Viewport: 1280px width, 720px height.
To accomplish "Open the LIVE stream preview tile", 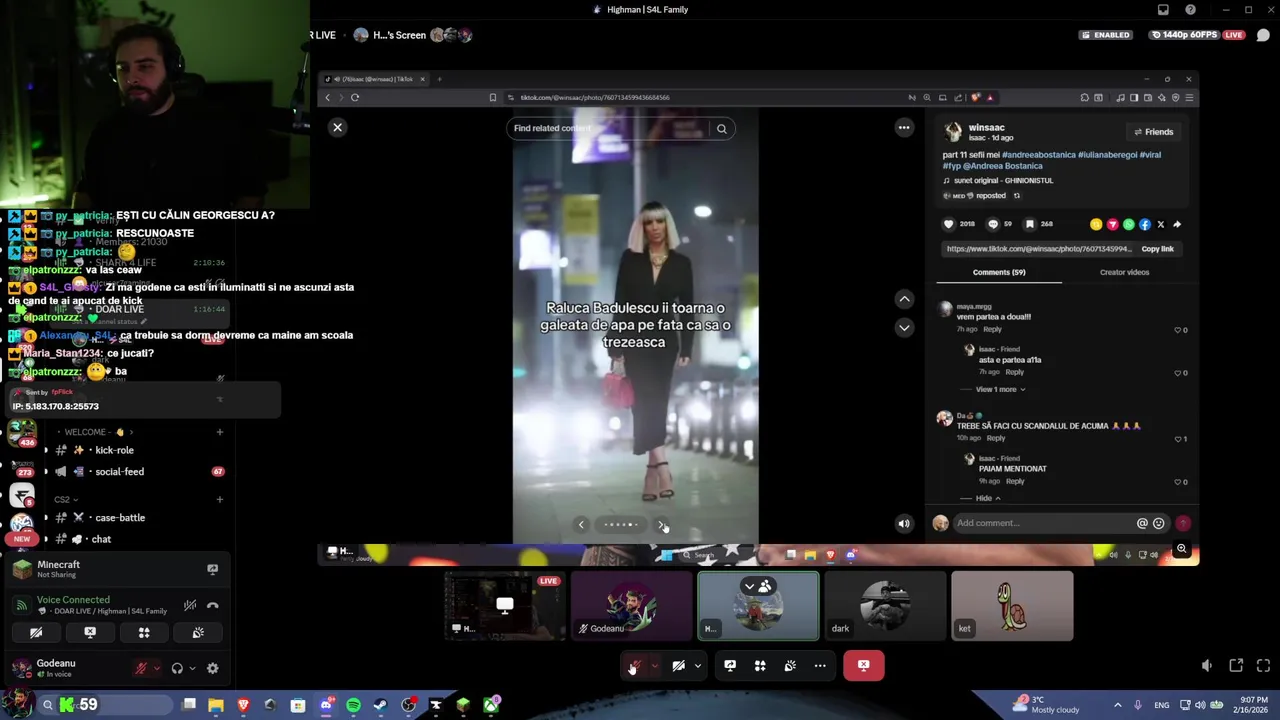I will coord(504,605).
